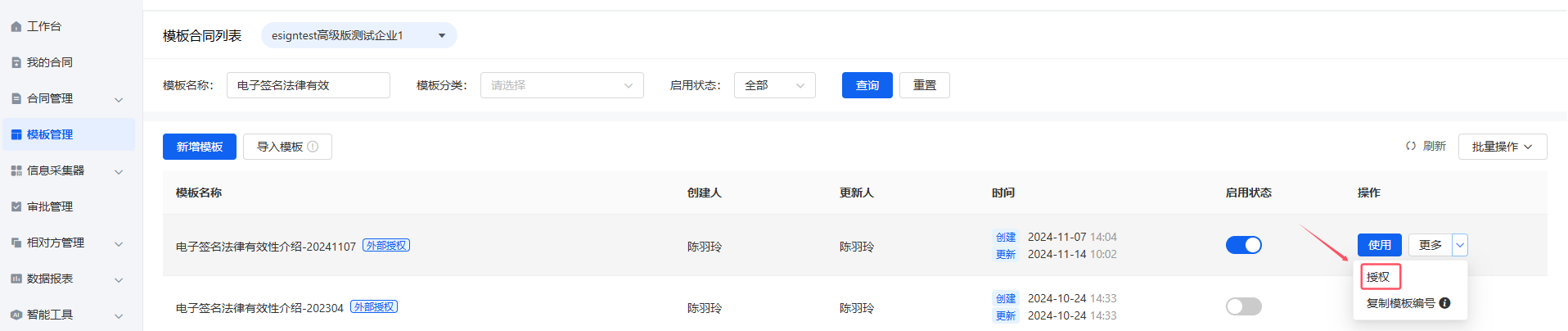This screenshot has height=331, width=1568.
Task: Click the 模板名称 column header
Action: (x=199, y=193)
